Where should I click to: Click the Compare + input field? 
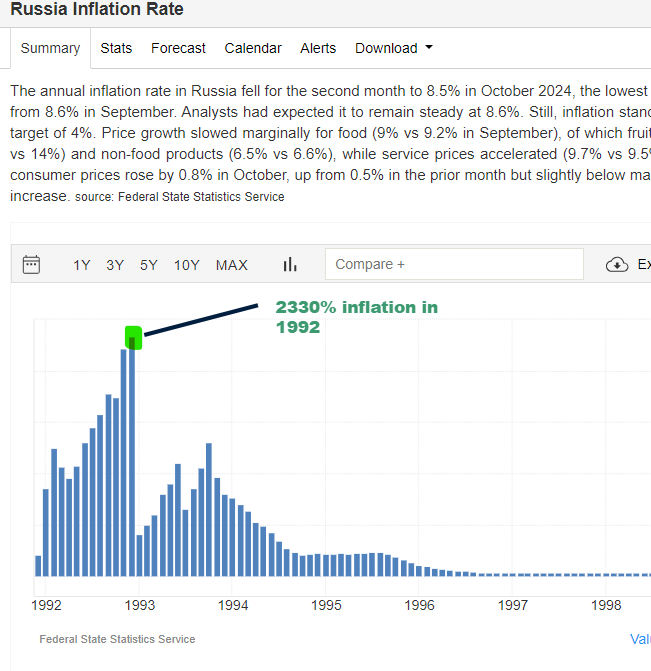tap(454, 264)
